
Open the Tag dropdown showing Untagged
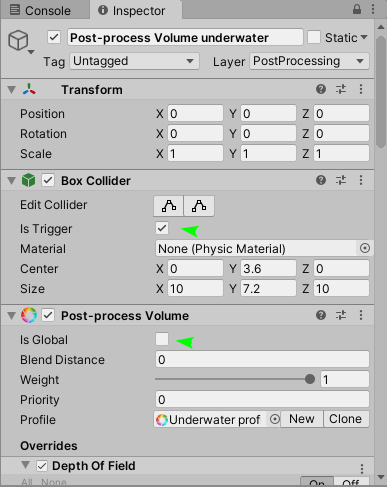coord(134,61)
